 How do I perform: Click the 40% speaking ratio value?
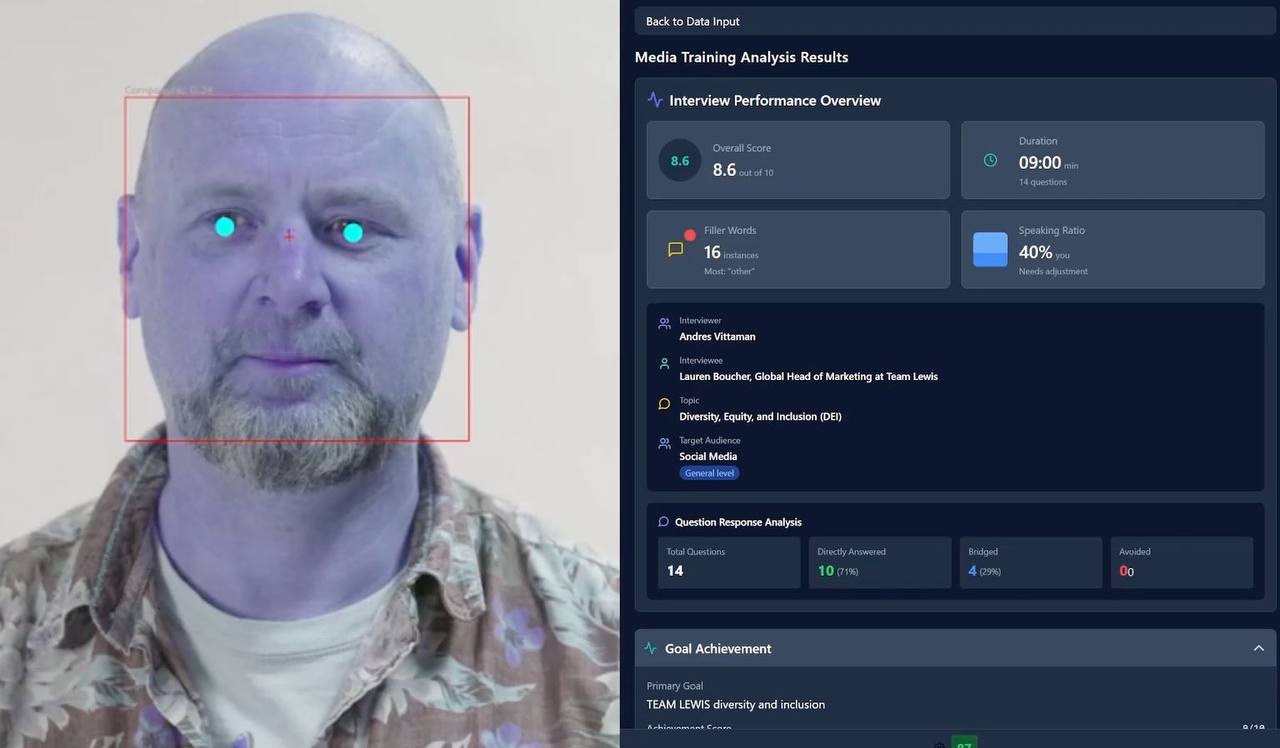click(x=1035, y=252)
